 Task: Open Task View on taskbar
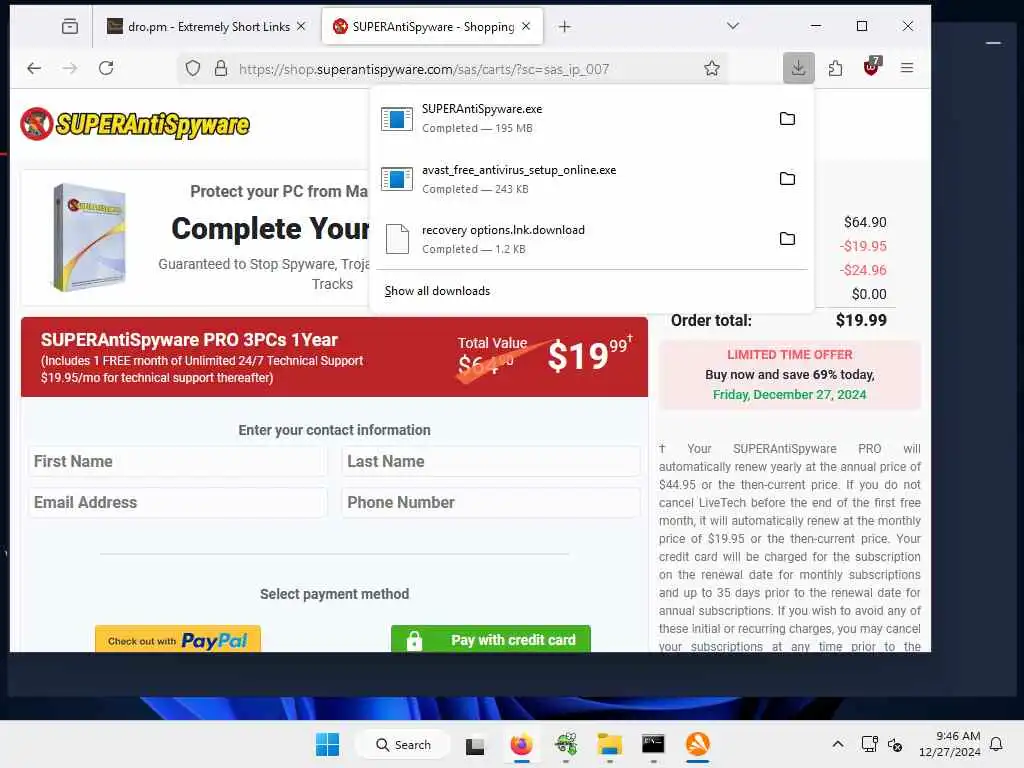pyautogui.click(x=475, y=745)
